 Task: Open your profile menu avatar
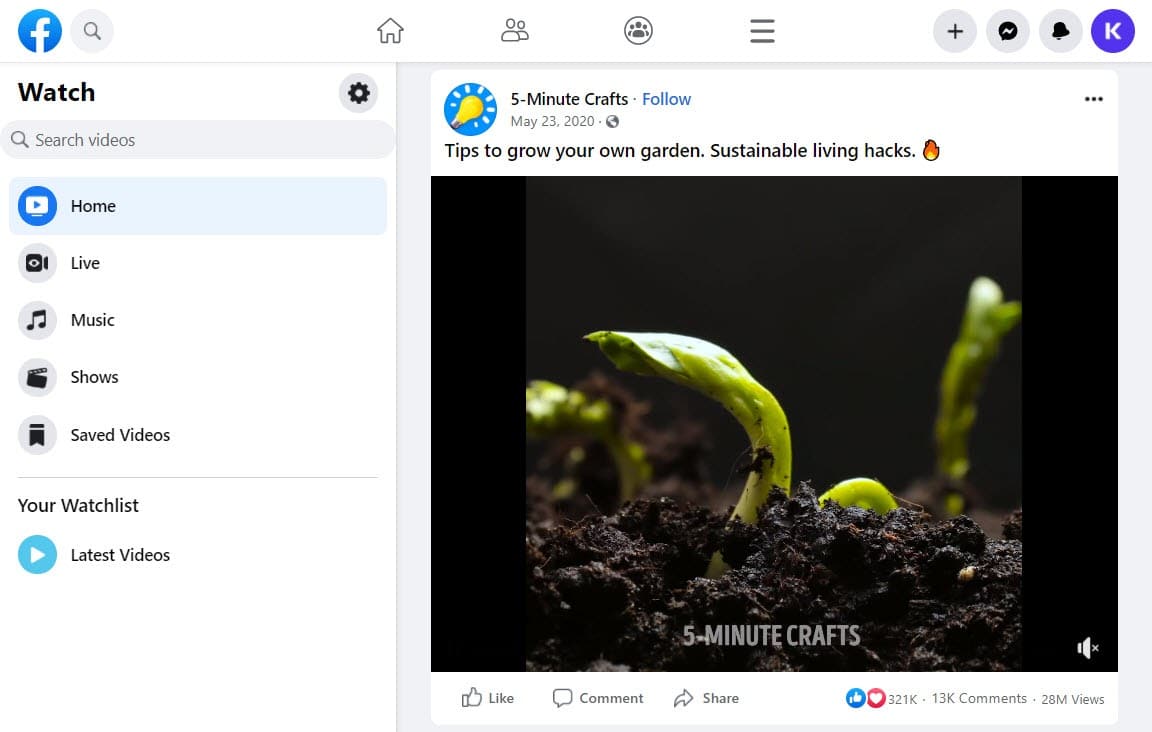click(x=1112, y=30)
